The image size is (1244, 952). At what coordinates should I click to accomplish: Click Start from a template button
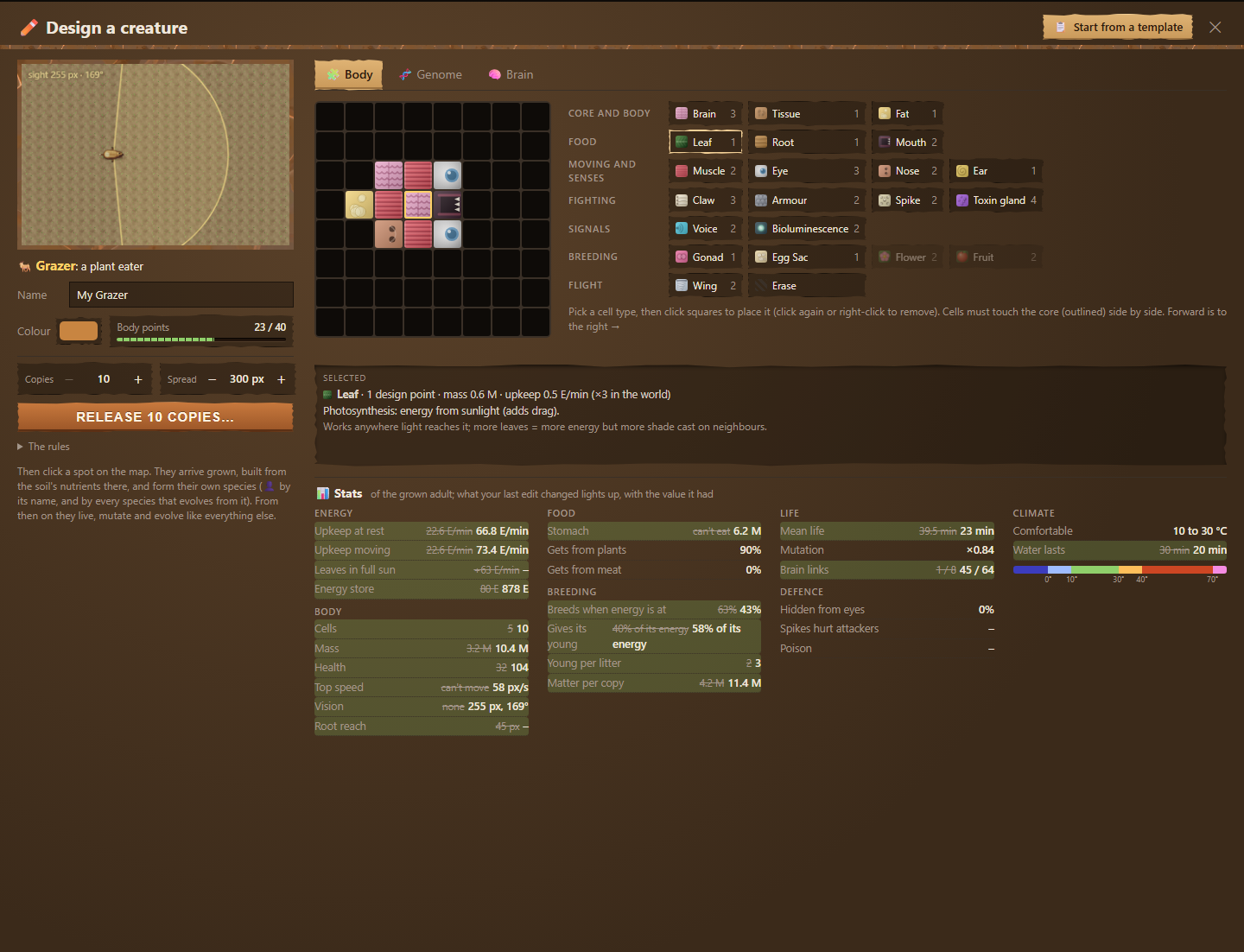tap(1118, 28)
